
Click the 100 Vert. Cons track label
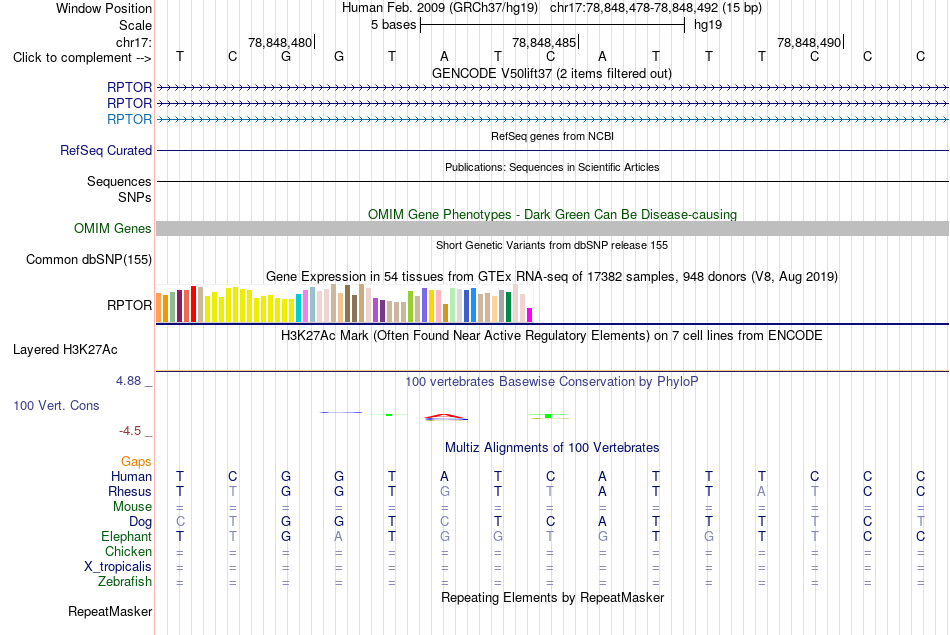(x=56, y=405)
